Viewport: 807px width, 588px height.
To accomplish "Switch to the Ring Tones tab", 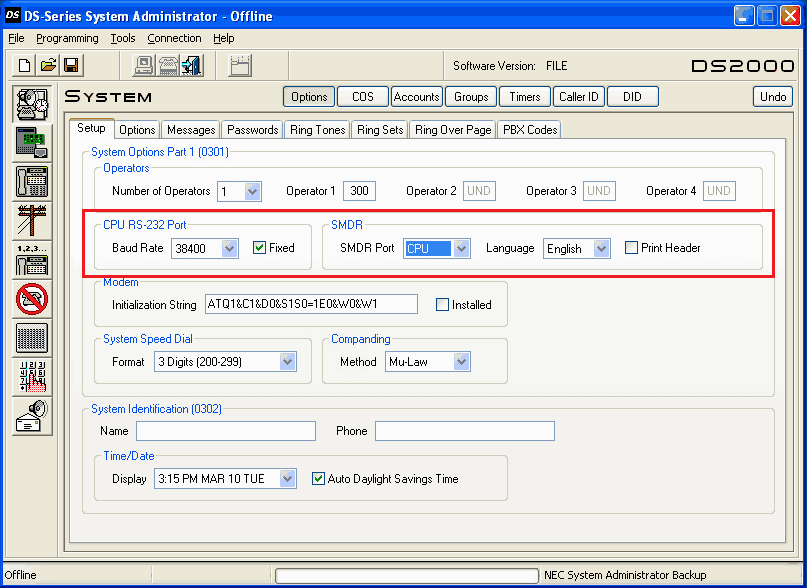I will pyautogui.click(x=318, y=130).
